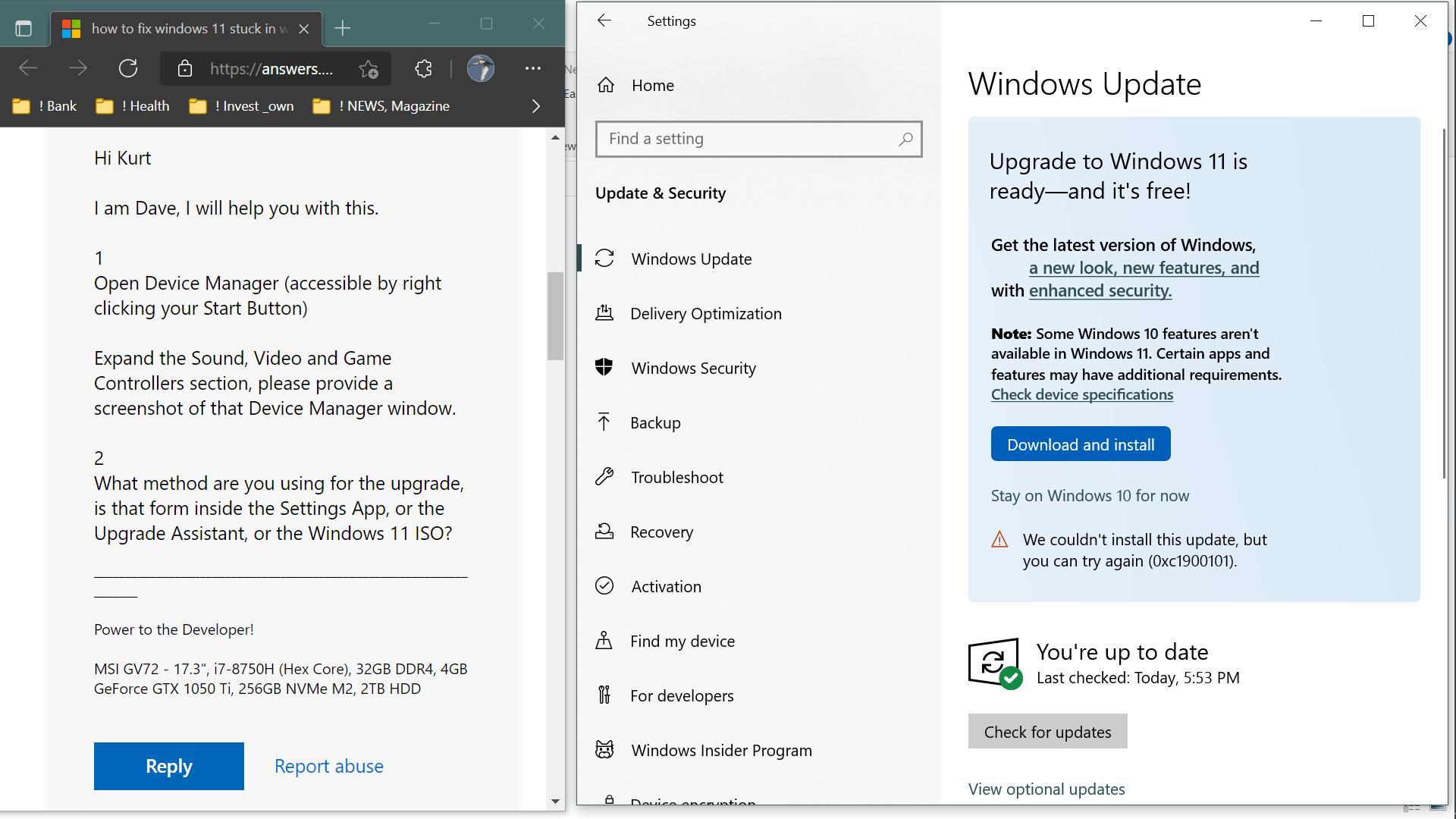Open the '! NEWS, Magazine' favorites folder

(x=381, y=106)
